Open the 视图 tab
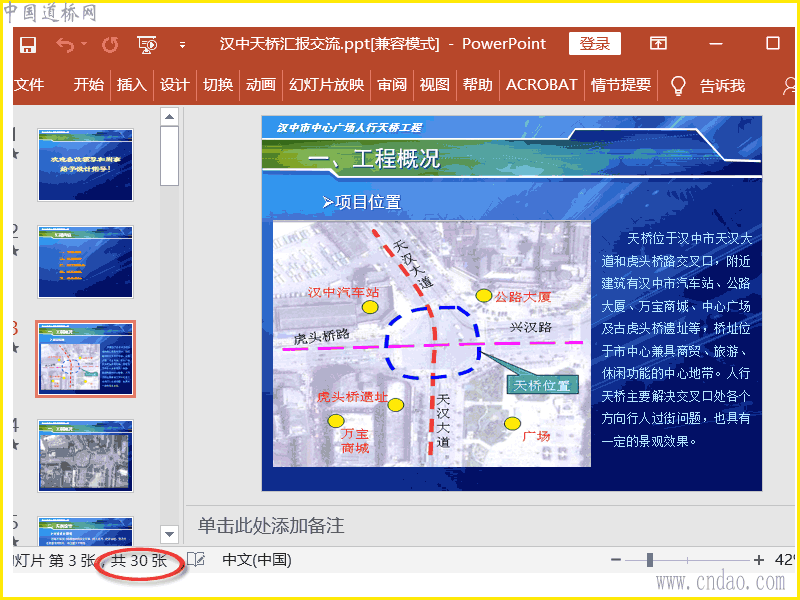 click(435, 85)
